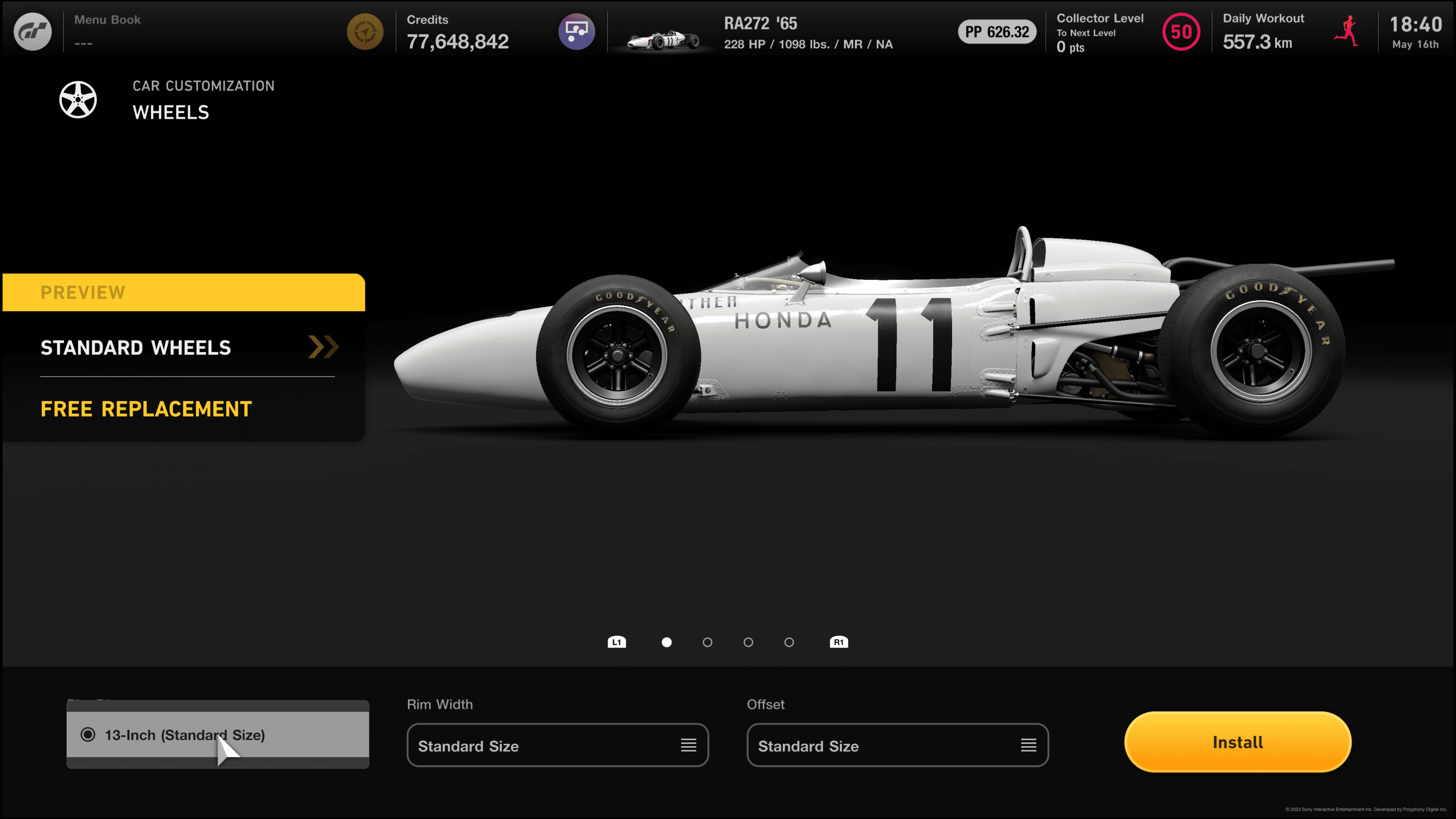Choose the 13-Inch (Standard Size) radio option
This screenshot has width=1456, height=819.
pyautogui.click(x=218, y=735)
